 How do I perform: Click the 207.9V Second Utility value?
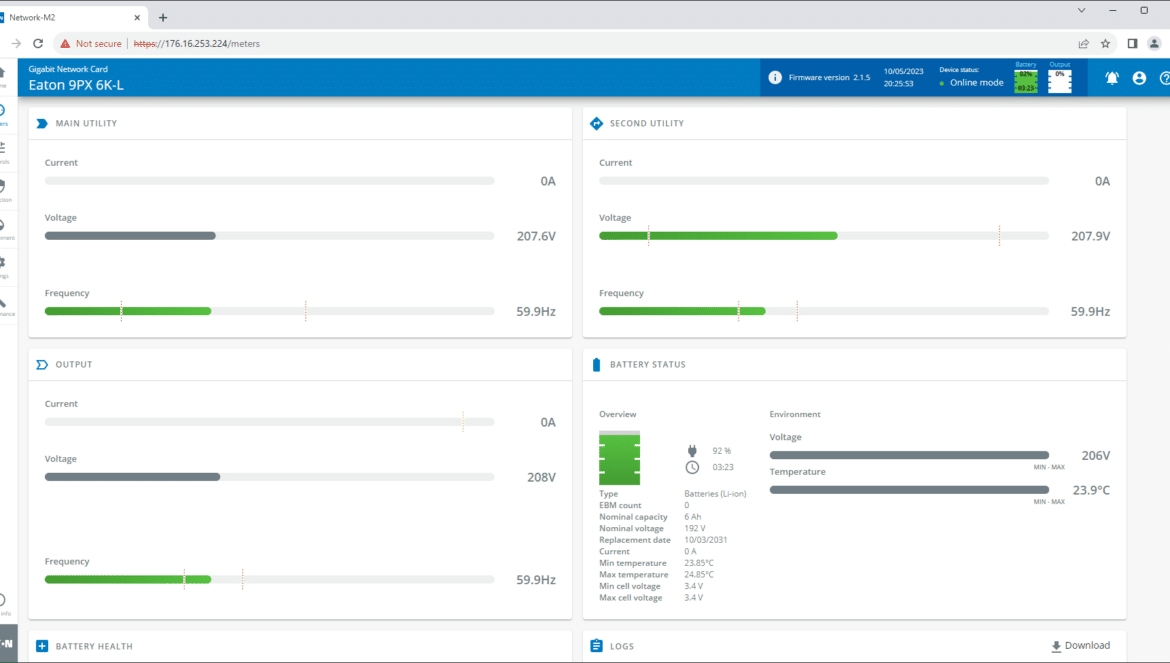[x=1091, y=236]
